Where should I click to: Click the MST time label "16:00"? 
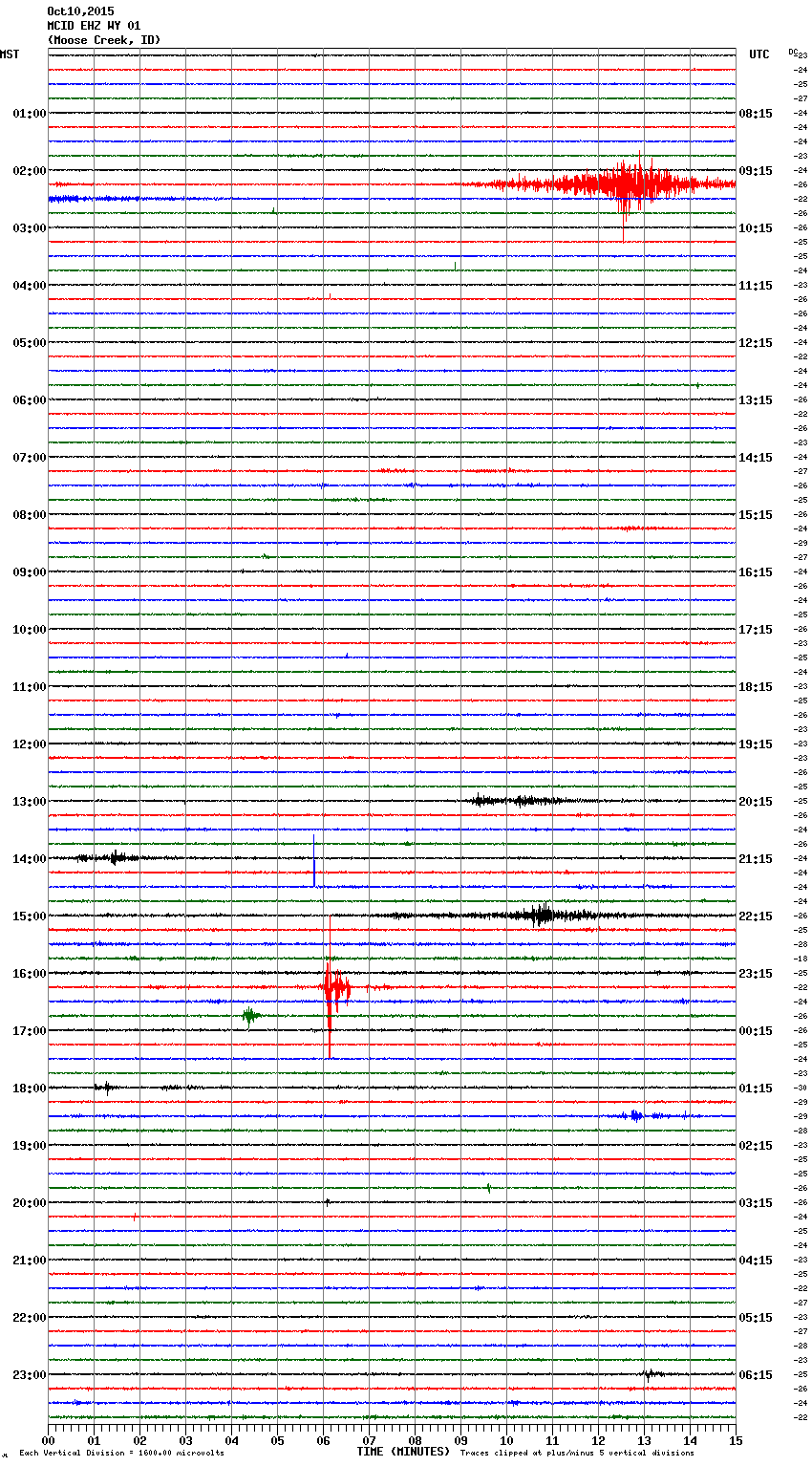[x=30, y=973]
